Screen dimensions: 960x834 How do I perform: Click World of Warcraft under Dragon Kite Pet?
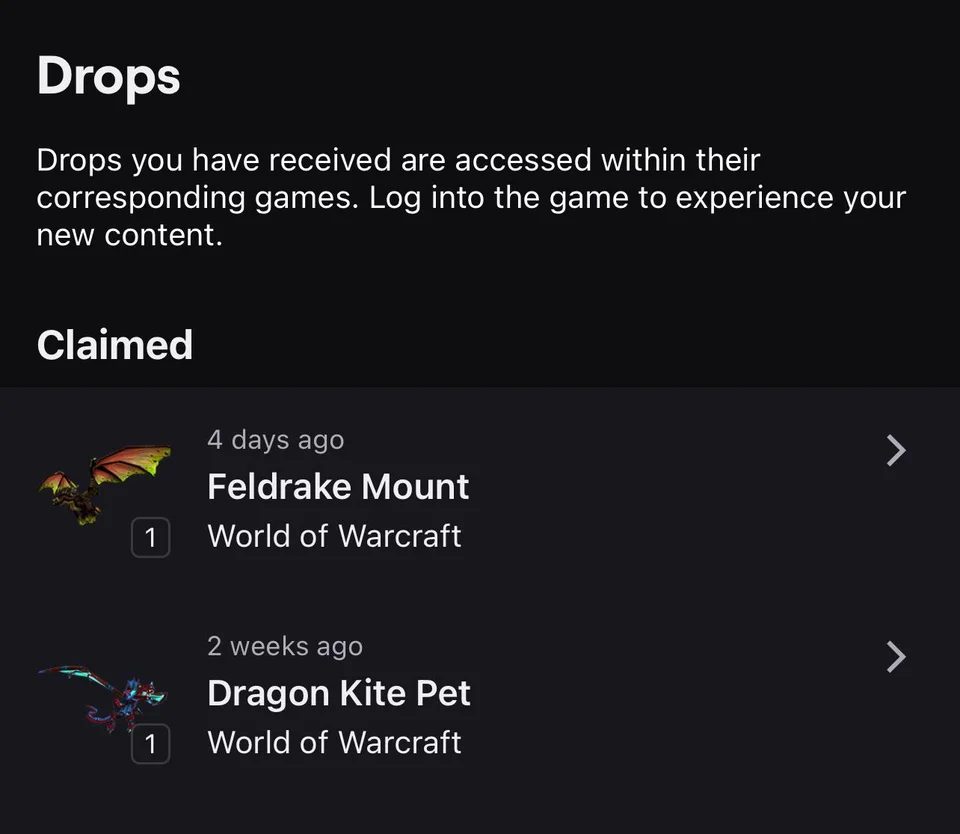tap(334, 742)
